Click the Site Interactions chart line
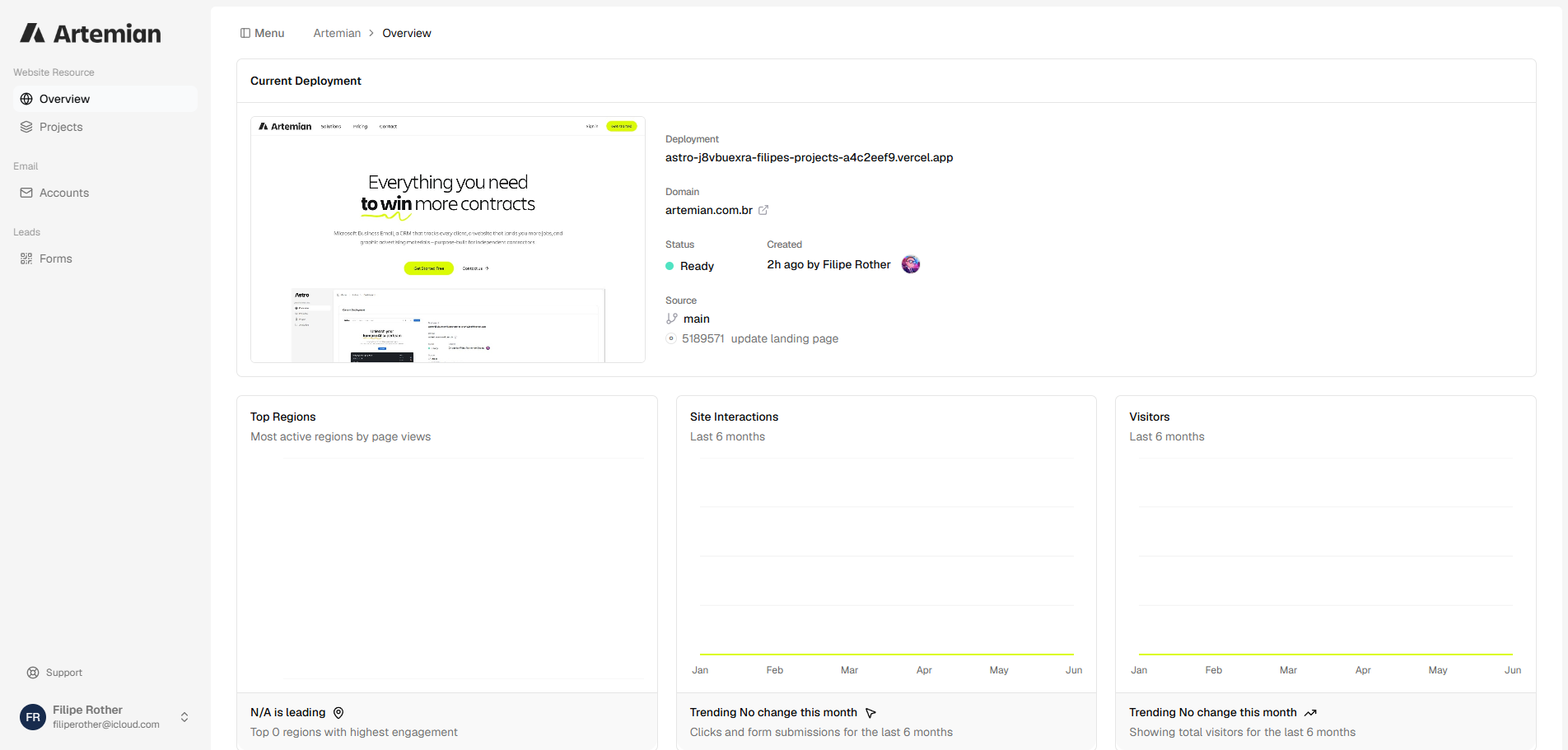The image size is (1568, 750). pos(887,654)
